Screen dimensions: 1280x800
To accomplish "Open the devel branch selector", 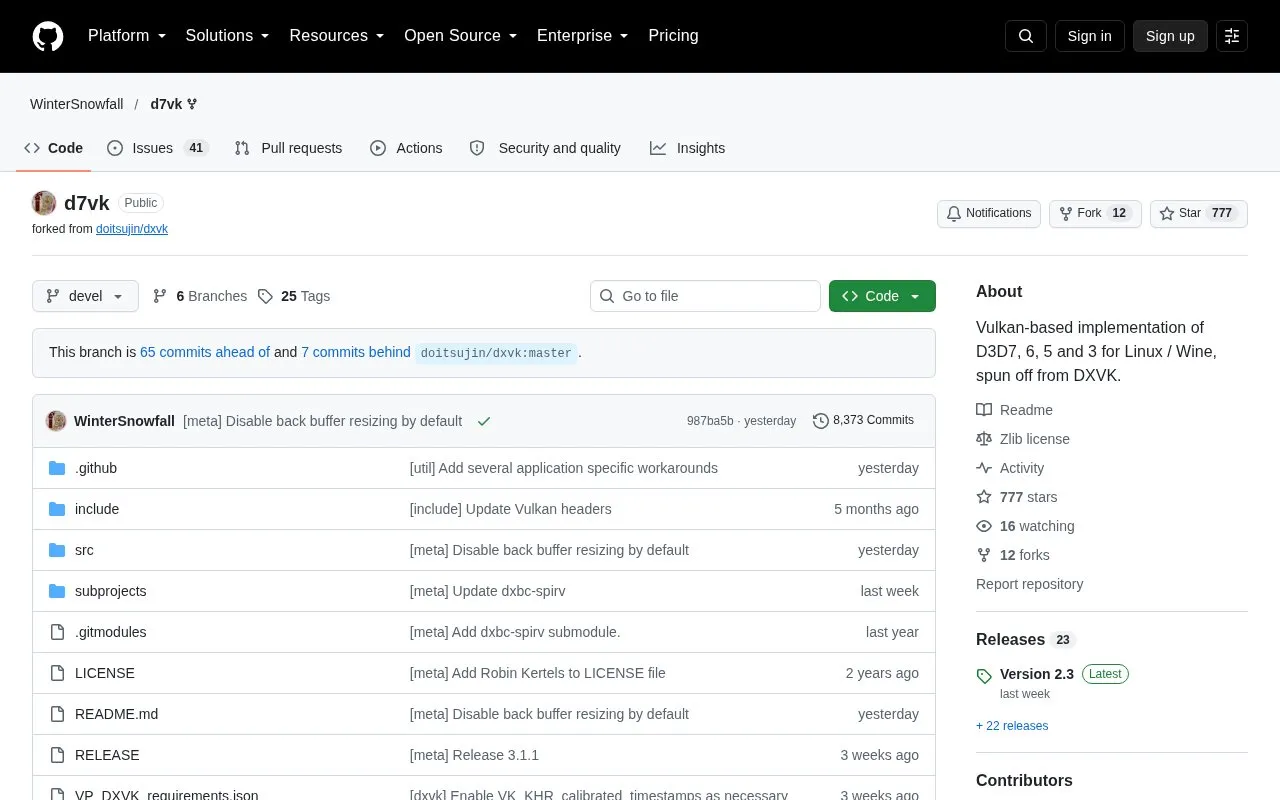I will [85, 296].
